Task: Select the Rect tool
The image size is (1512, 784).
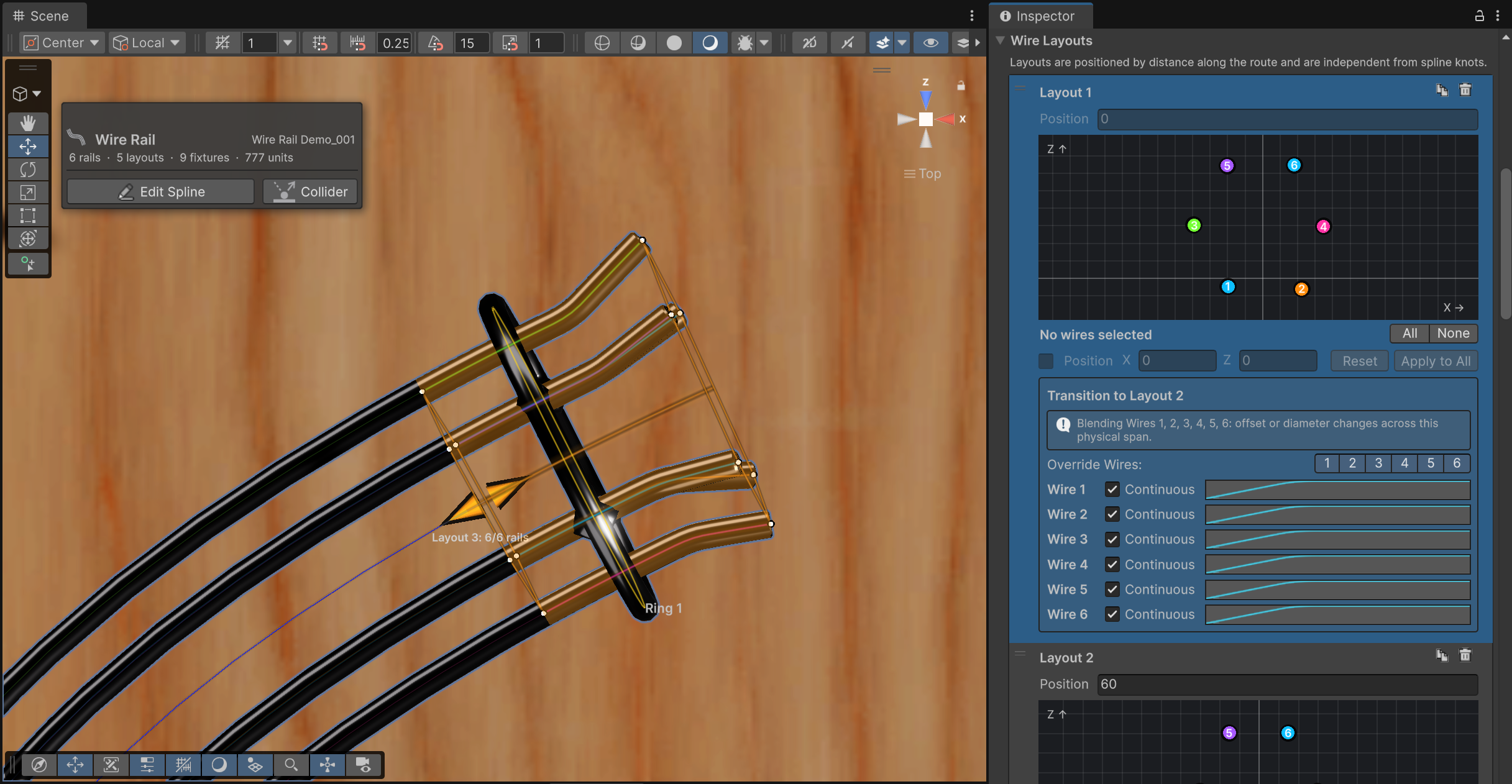Action: point(28,216)
